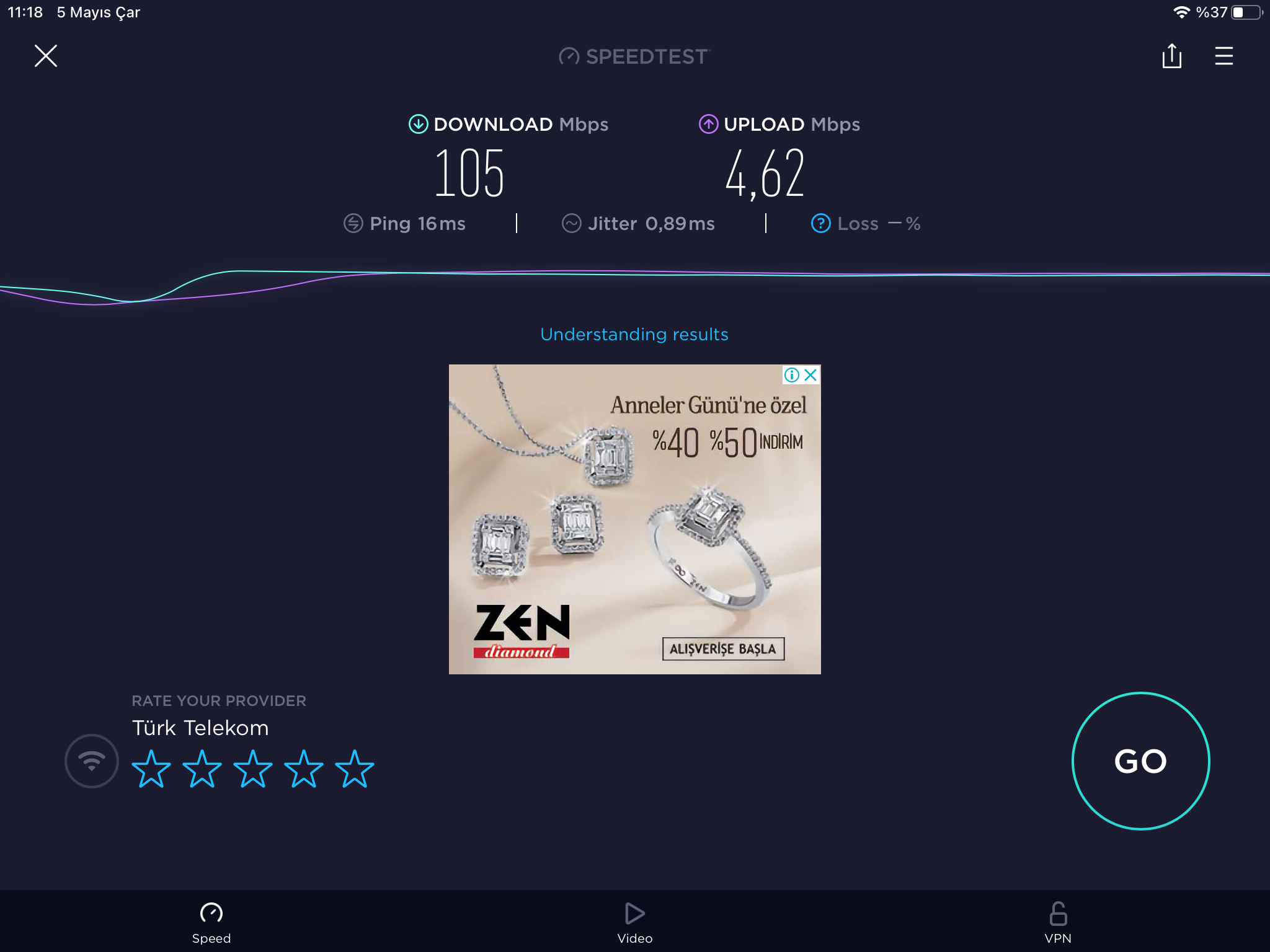Open the Understanding results link
The image size is (1270, 952).
click(634, 335)
